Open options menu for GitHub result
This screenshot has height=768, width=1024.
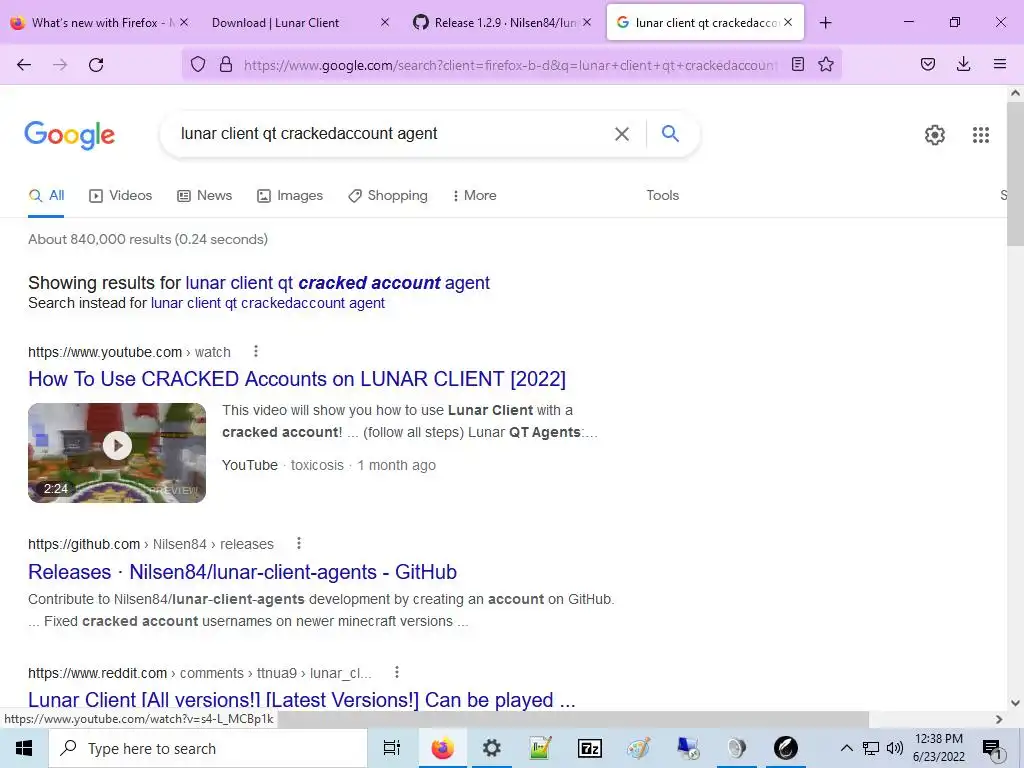pos(298,543)
